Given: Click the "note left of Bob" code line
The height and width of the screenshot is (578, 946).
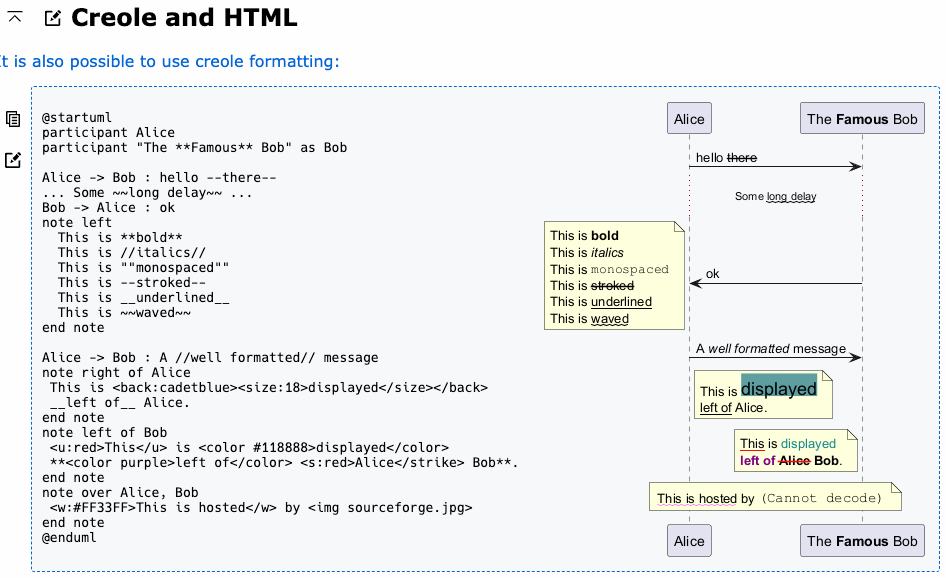Looking at the screenshot, I should click(x=104, y=433).
